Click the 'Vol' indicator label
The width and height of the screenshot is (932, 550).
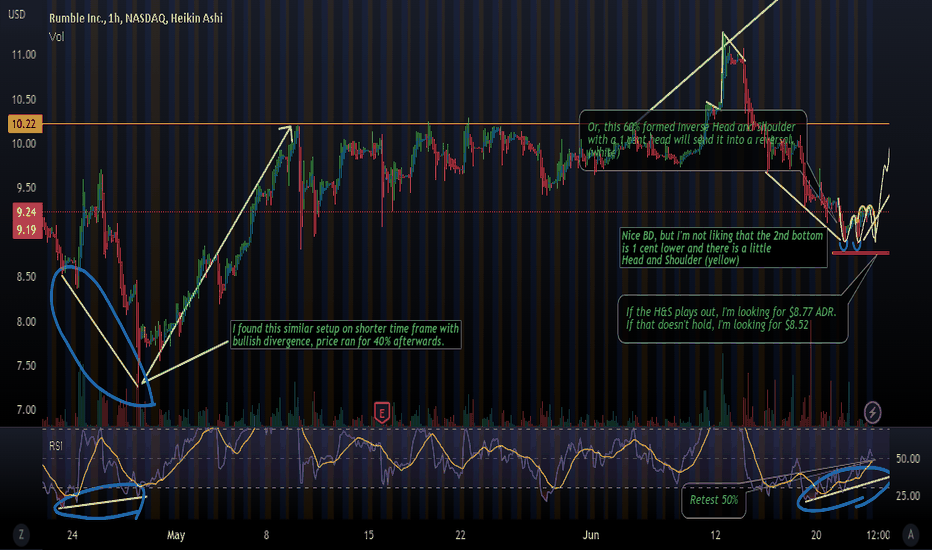click(56, 37)
